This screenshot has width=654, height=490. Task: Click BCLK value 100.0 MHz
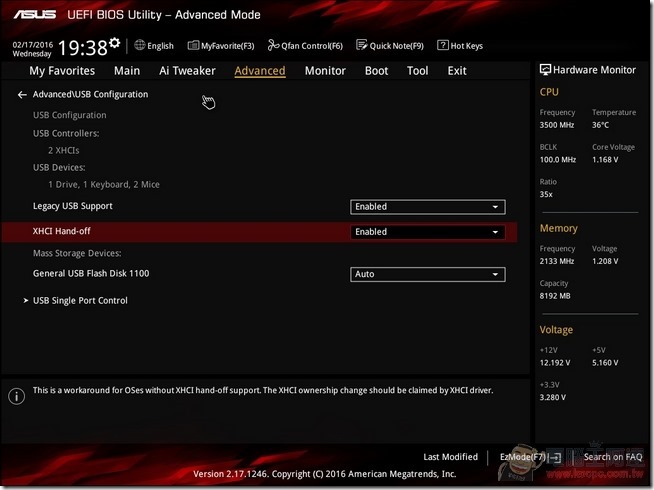click(558, 160)
